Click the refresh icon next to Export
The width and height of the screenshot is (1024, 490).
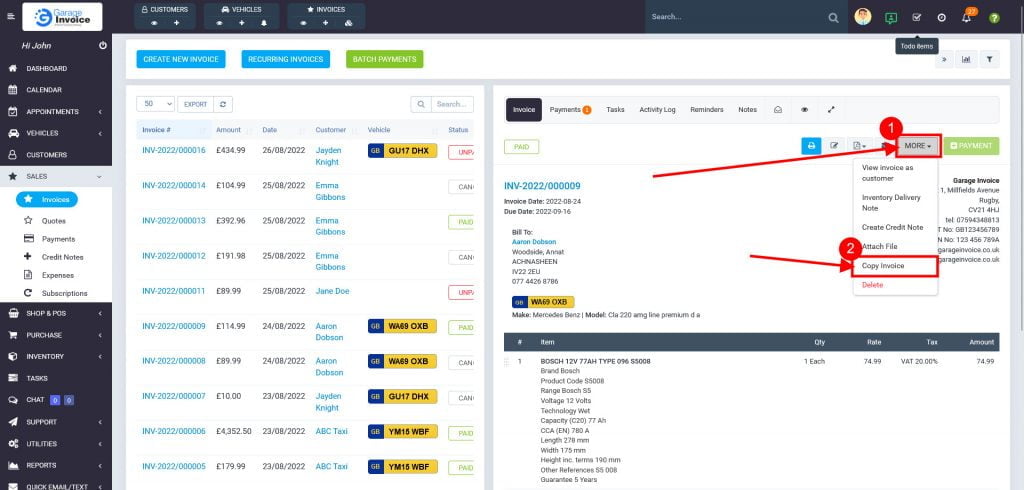click(x=225, y=104)
